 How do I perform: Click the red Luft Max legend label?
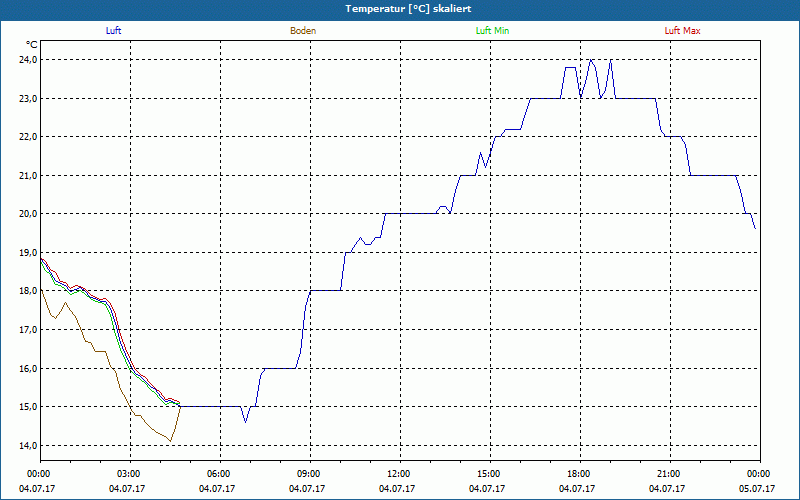tap(682, 31)
